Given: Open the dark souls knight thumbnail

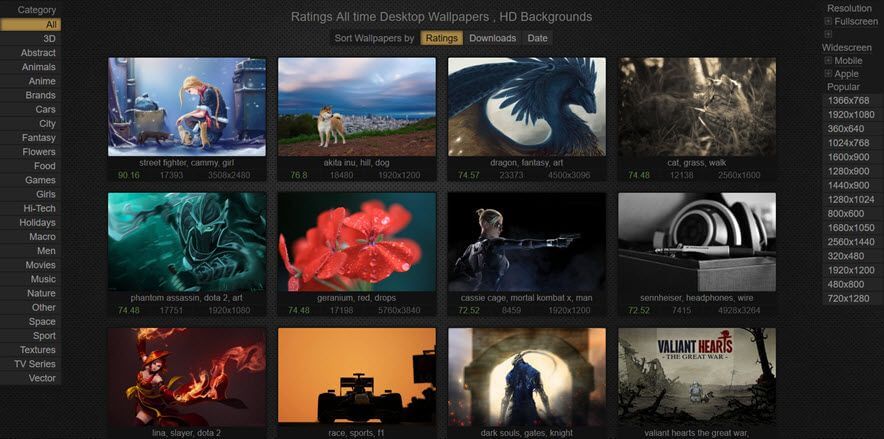Looking at the screenshot, I should pyautogui.click(x=527, y=377).
